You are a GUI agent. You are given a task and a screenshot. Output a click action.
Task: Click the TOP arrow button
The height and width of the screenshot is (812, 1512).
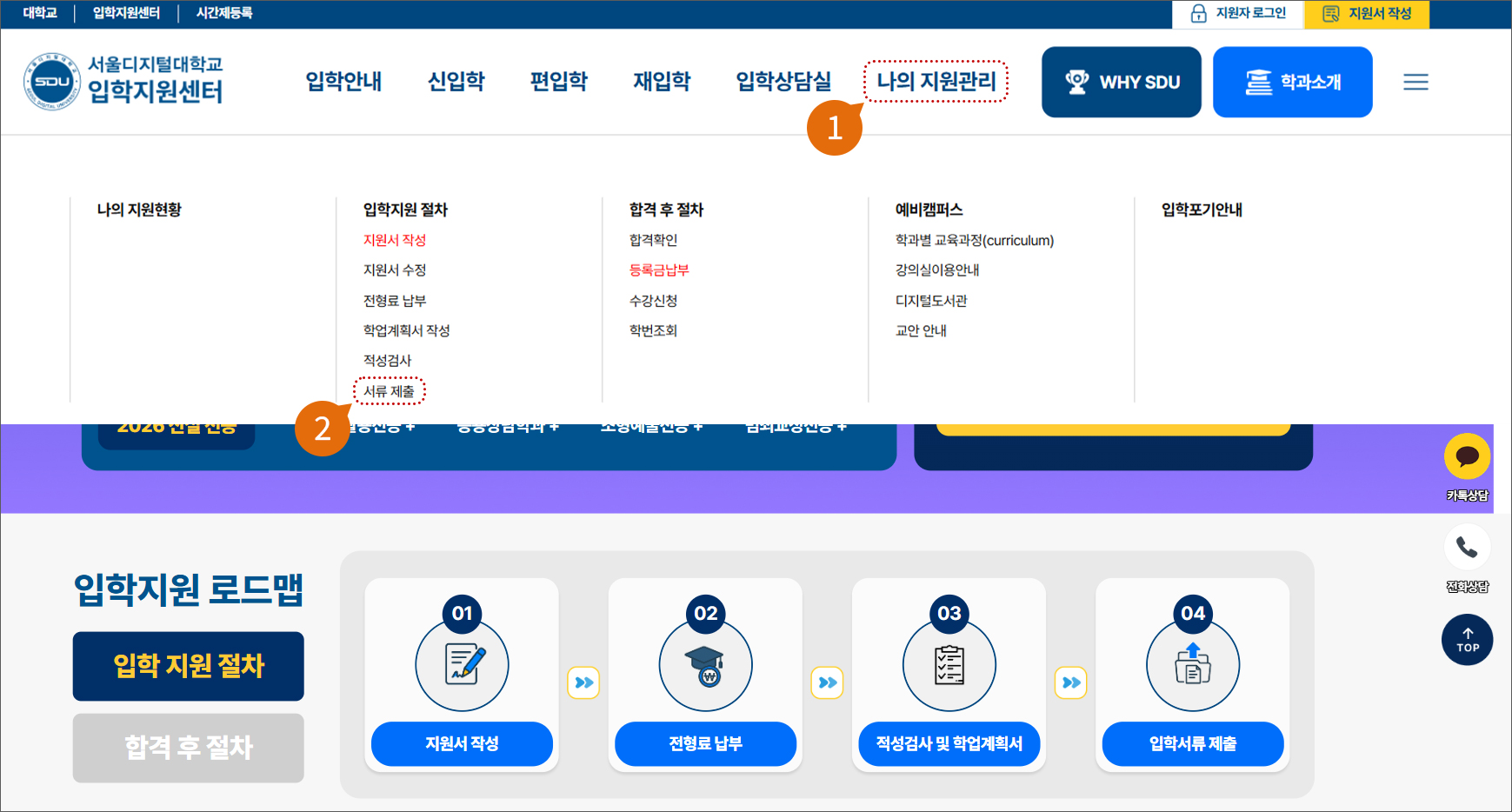pos(1467,640)
